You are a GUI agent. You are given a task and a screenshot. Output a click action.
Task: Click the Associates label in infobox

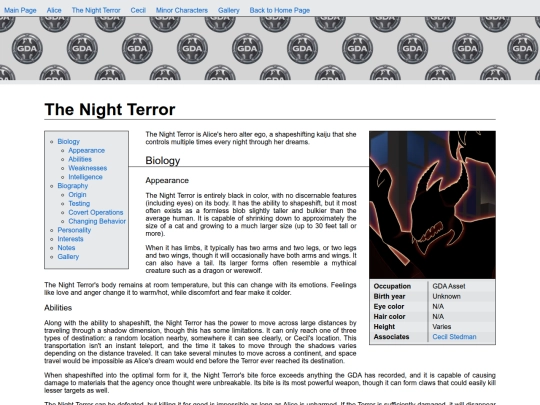(391, 337)
